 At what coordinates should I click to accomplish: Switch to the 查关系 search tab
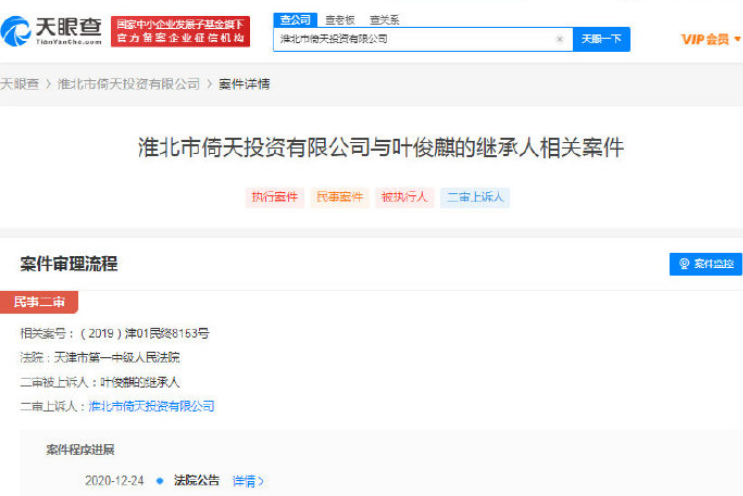point(384,19)
